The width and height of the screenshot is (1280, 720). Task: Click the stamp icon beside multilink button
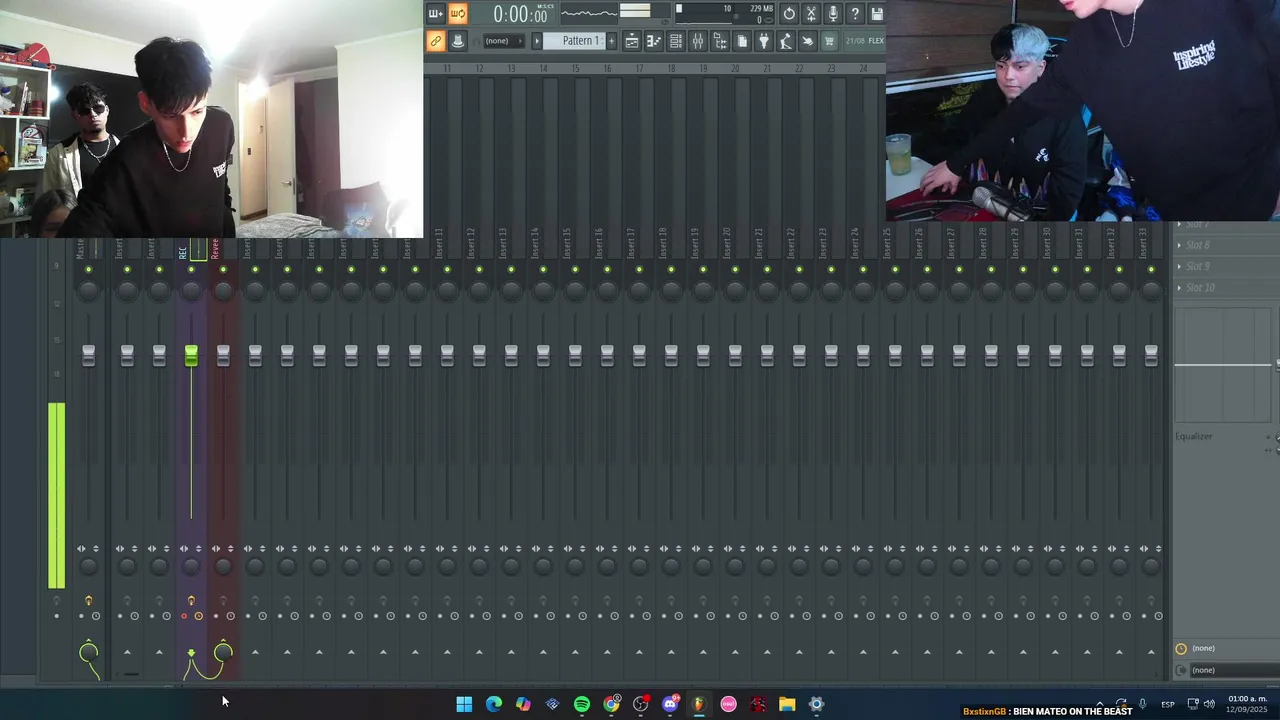458,41
